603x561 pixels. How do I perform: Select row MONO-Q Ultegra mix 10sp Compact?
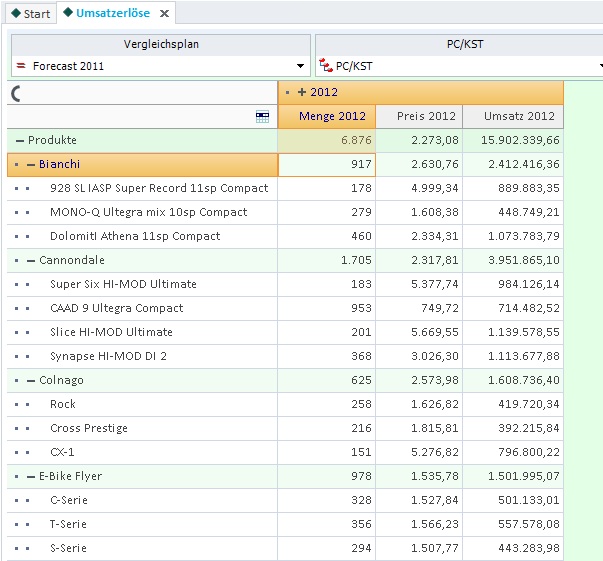coord(142,212)
